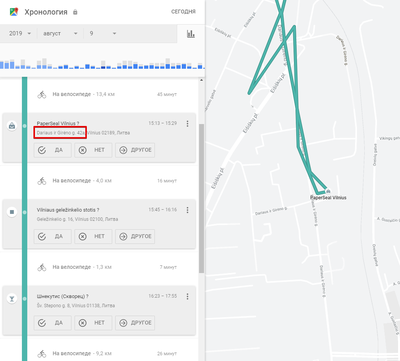Click bicycle icon for 4,0 км ride
This screenshot has height=361, width=400.
point(42,181)
